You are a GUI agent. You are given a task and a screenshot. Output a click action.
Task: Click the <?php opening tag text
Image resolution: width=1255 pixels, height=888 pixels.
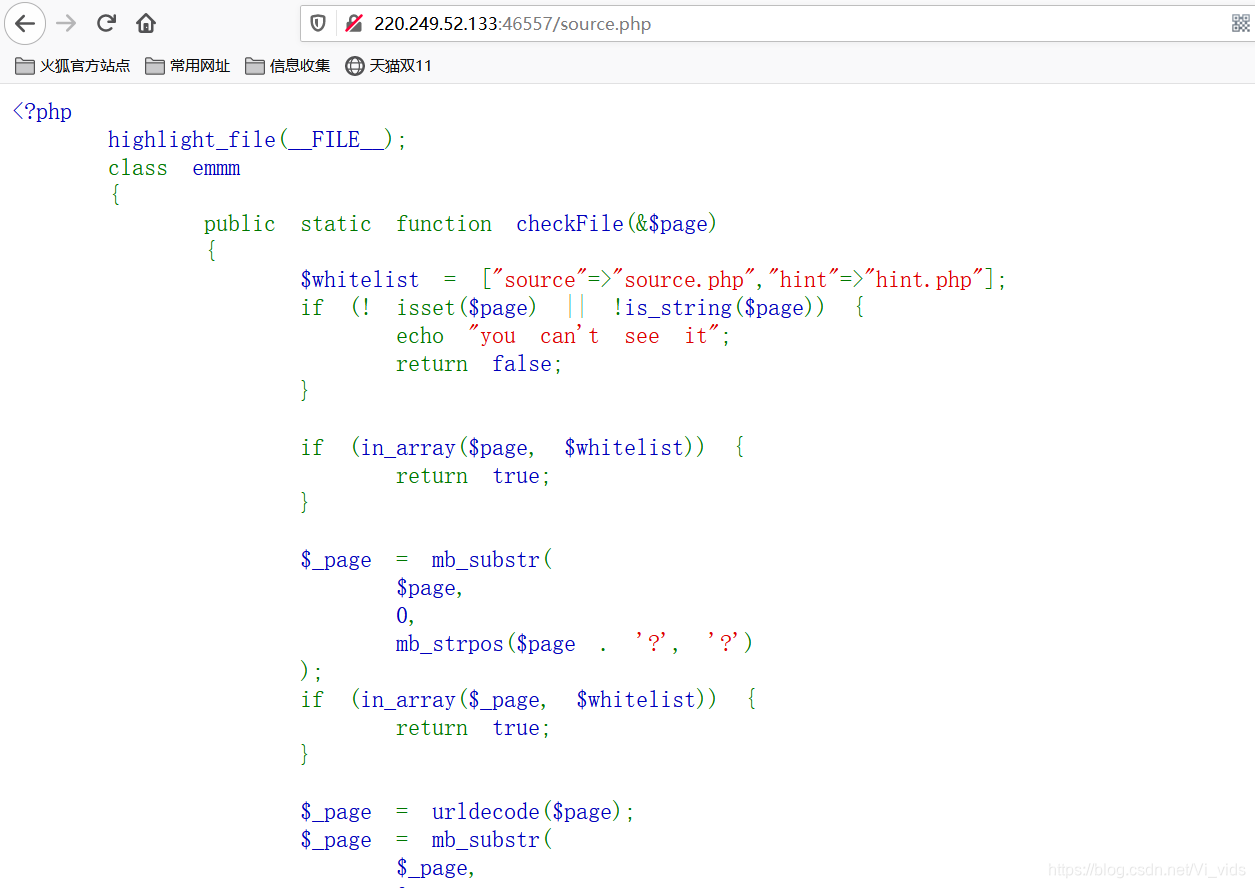(42, 112)
